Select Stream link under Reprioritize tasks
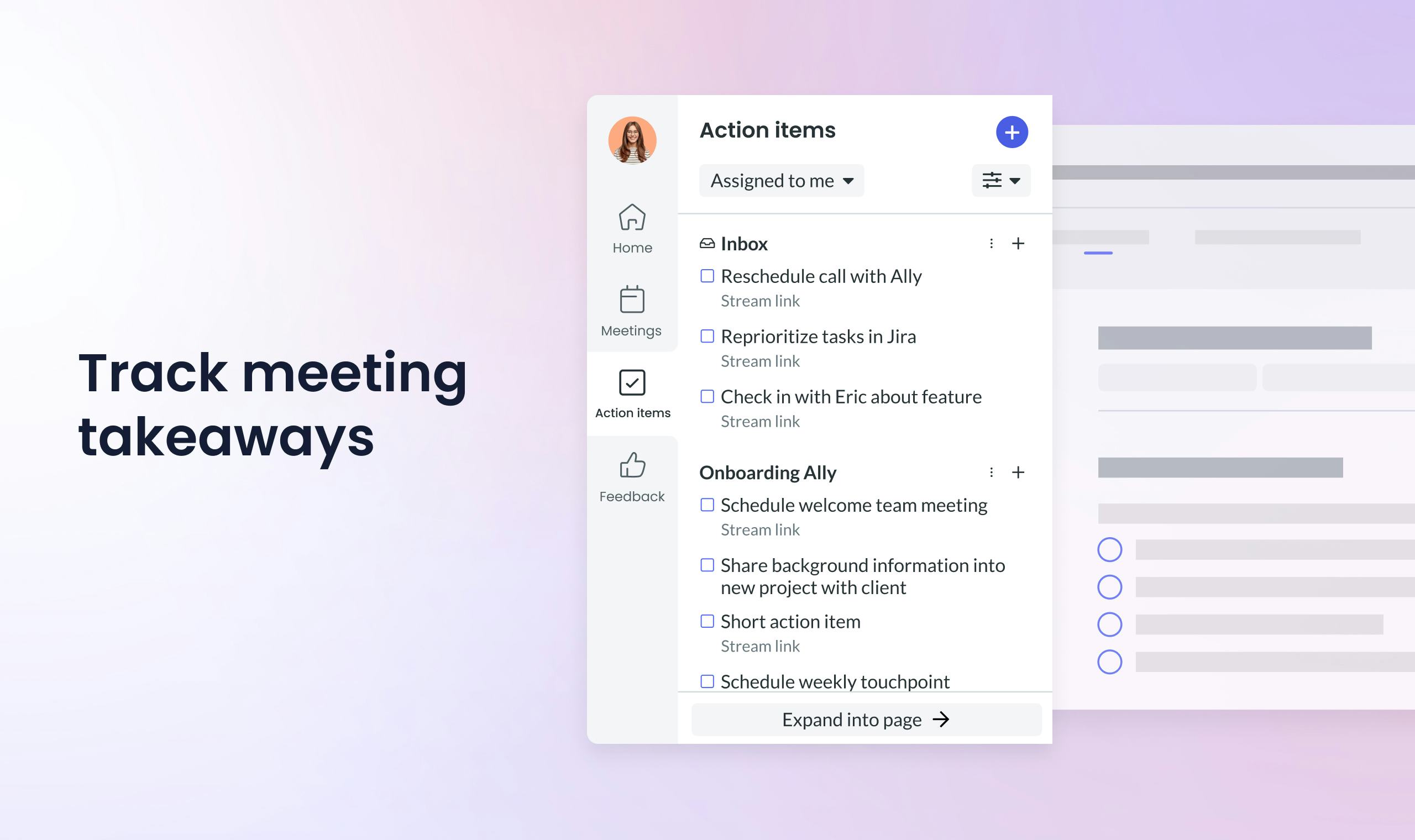Viewport: 1415px width, 840px height. [760, 361]
